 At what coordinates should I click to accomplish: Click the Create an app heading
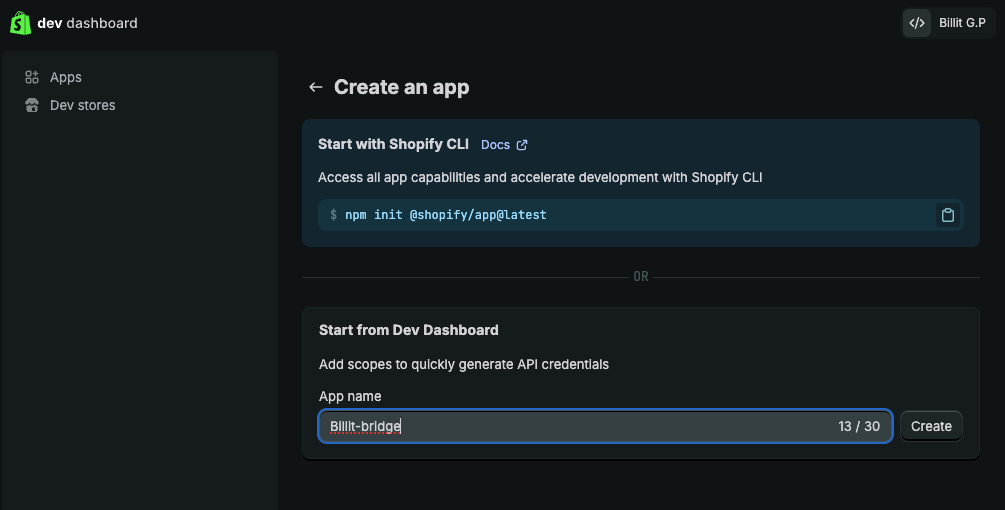click(401, 88)
